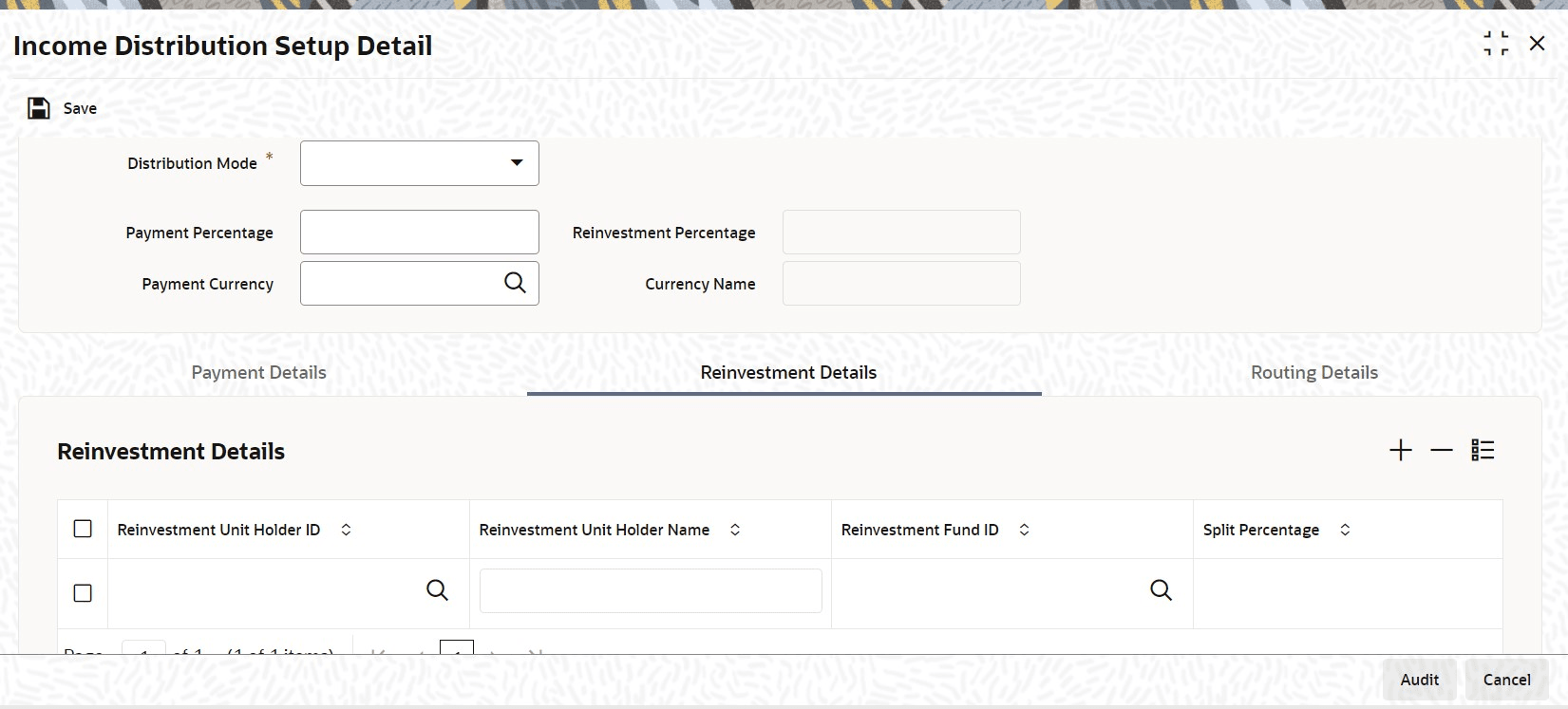This screenshot has height=709, width=1568.
Task: Click the Cancel button
Action: (1507, 680)
